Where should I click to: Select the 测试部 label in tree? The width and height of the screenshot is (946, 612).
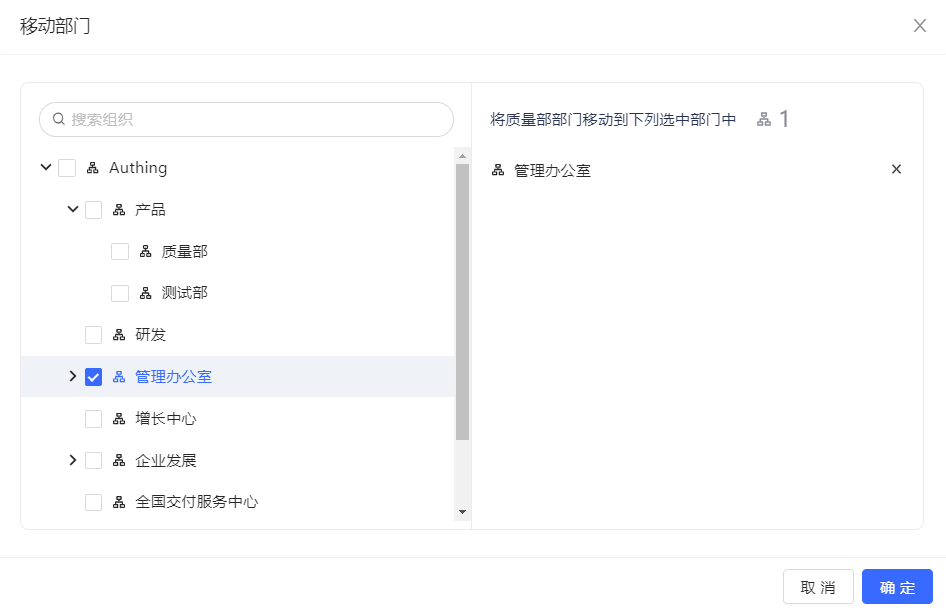tap(185, 293)
